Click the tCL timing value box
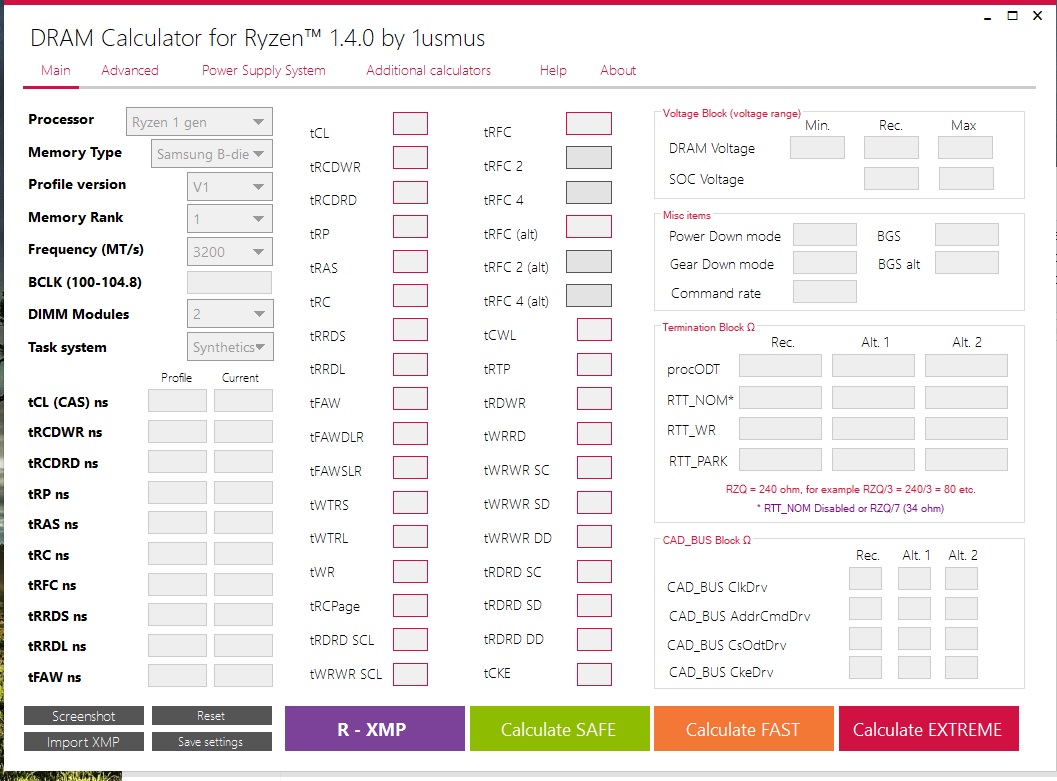Screen dimensions: 1057x781 [x=411, y=124]
